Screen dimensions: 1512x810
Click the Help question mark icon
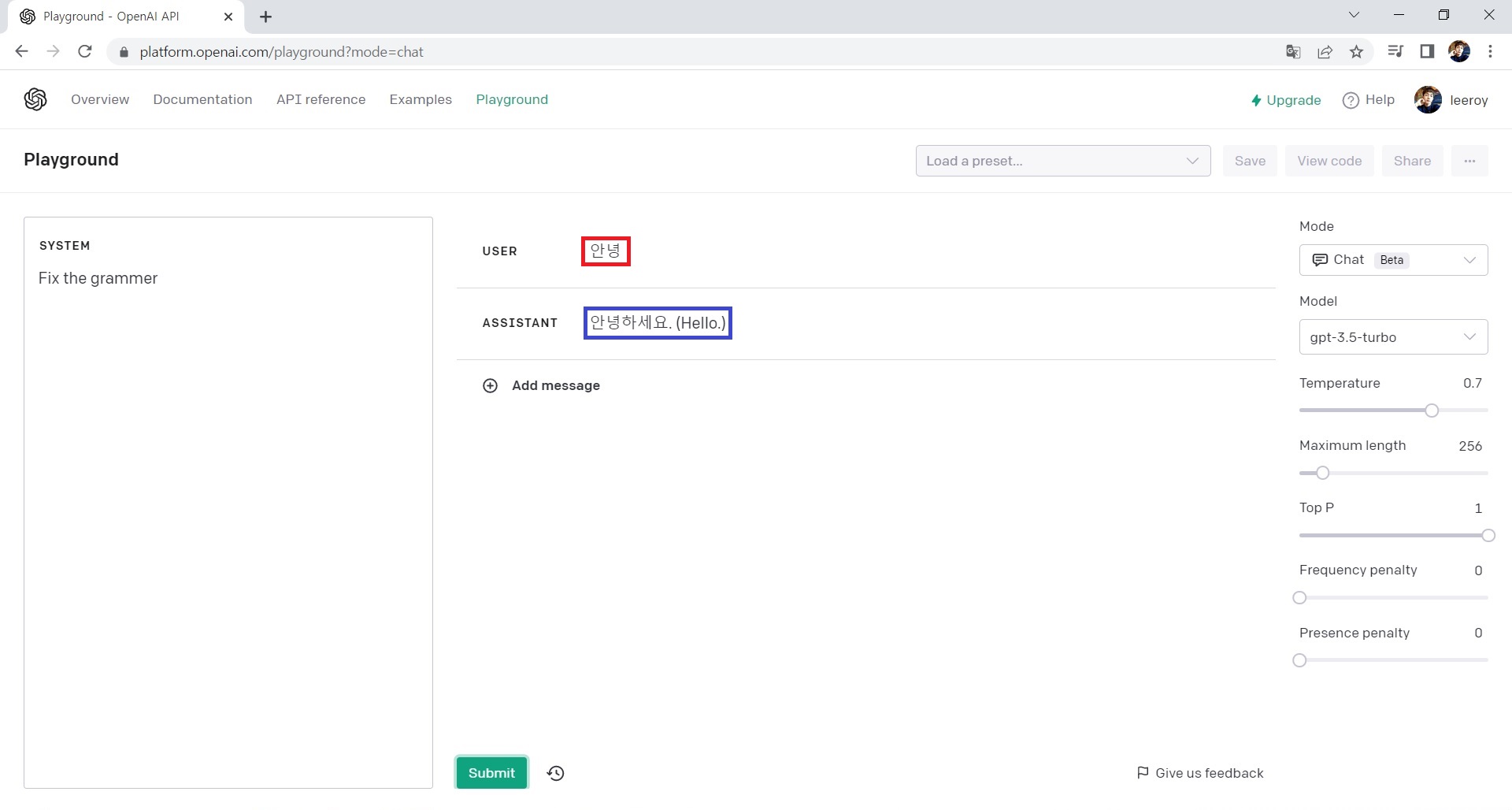pos(1351,100)
